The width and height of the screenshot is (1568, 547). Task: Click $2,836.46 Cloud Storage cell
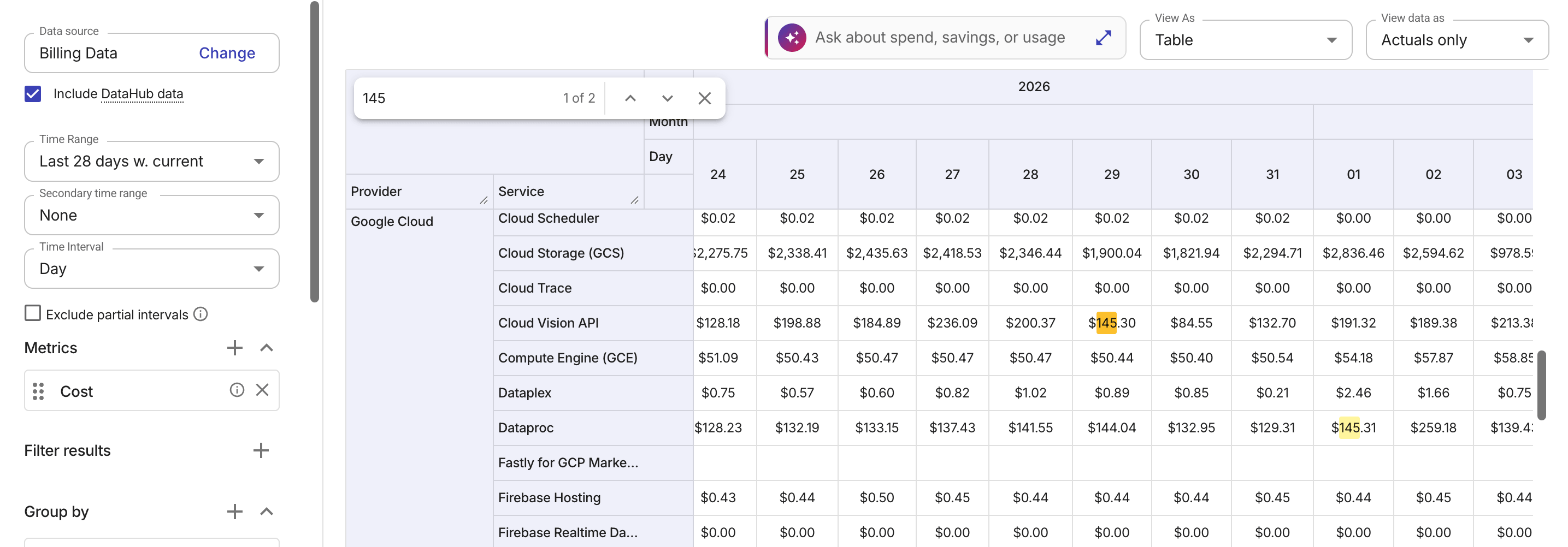point(1353,253)
